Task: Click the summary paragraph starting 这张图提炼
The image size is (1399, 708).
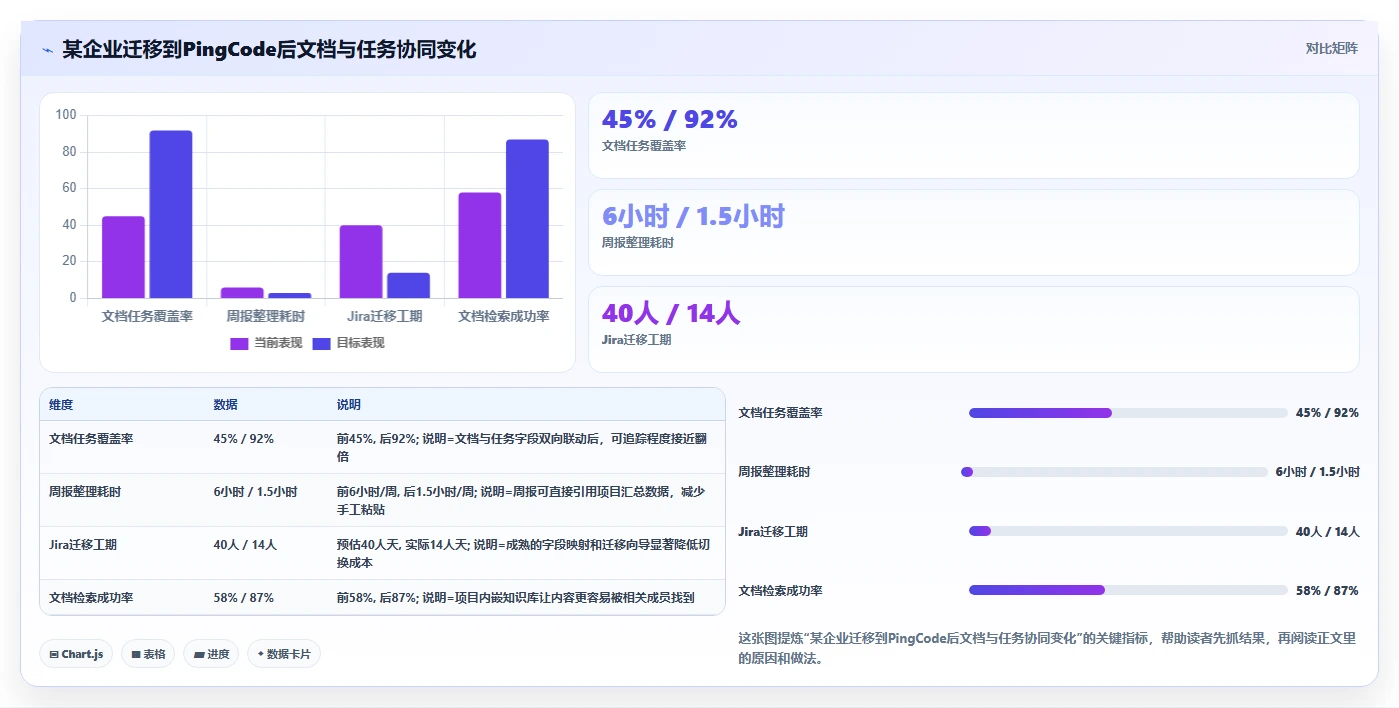Action: pyautogui.click(x=1047, y=648)
